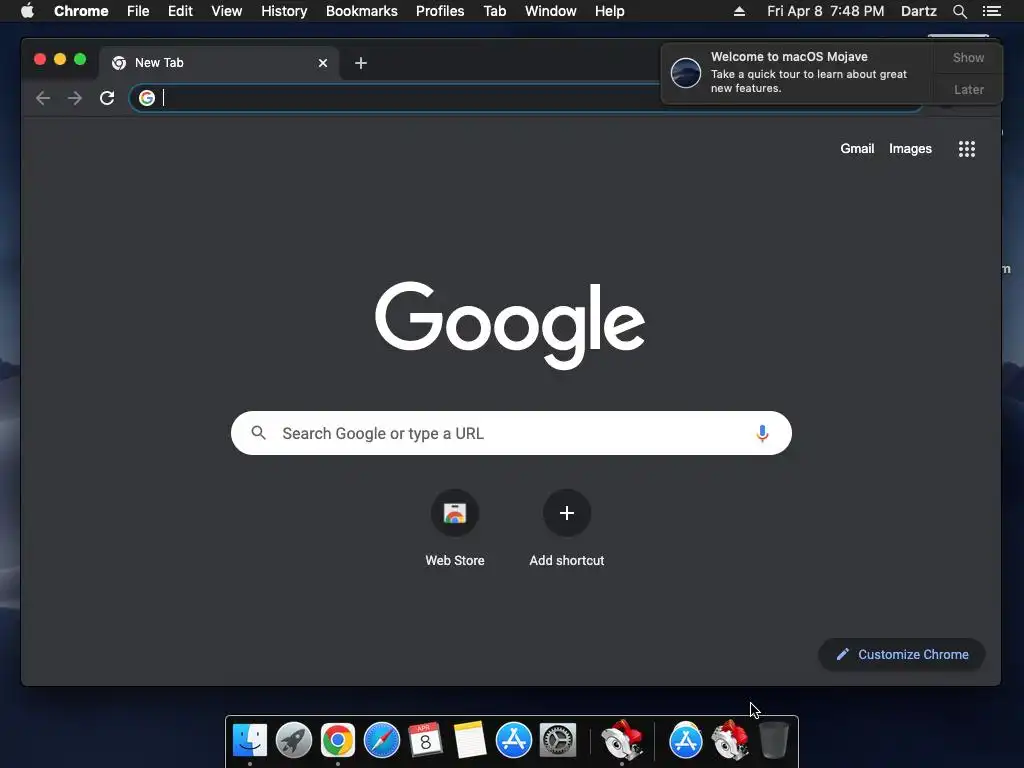This screenshot has height=768, width=1024.
Task: Open the Edit menu
Action: [x=180, y=11]
